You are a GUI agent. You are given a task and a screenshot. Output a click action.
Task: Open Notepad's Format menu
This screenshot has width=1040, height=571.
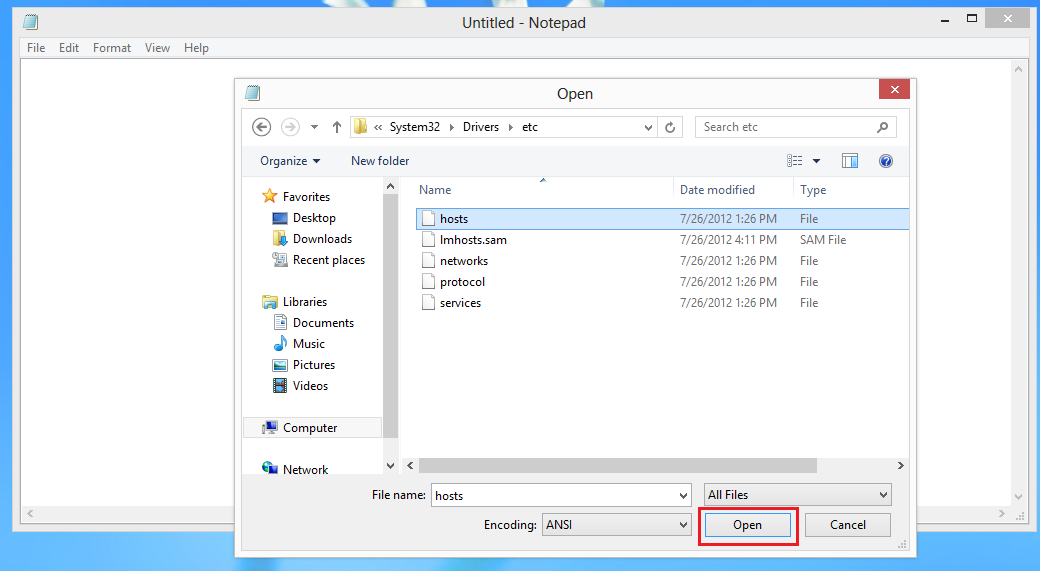pos(111,48)
